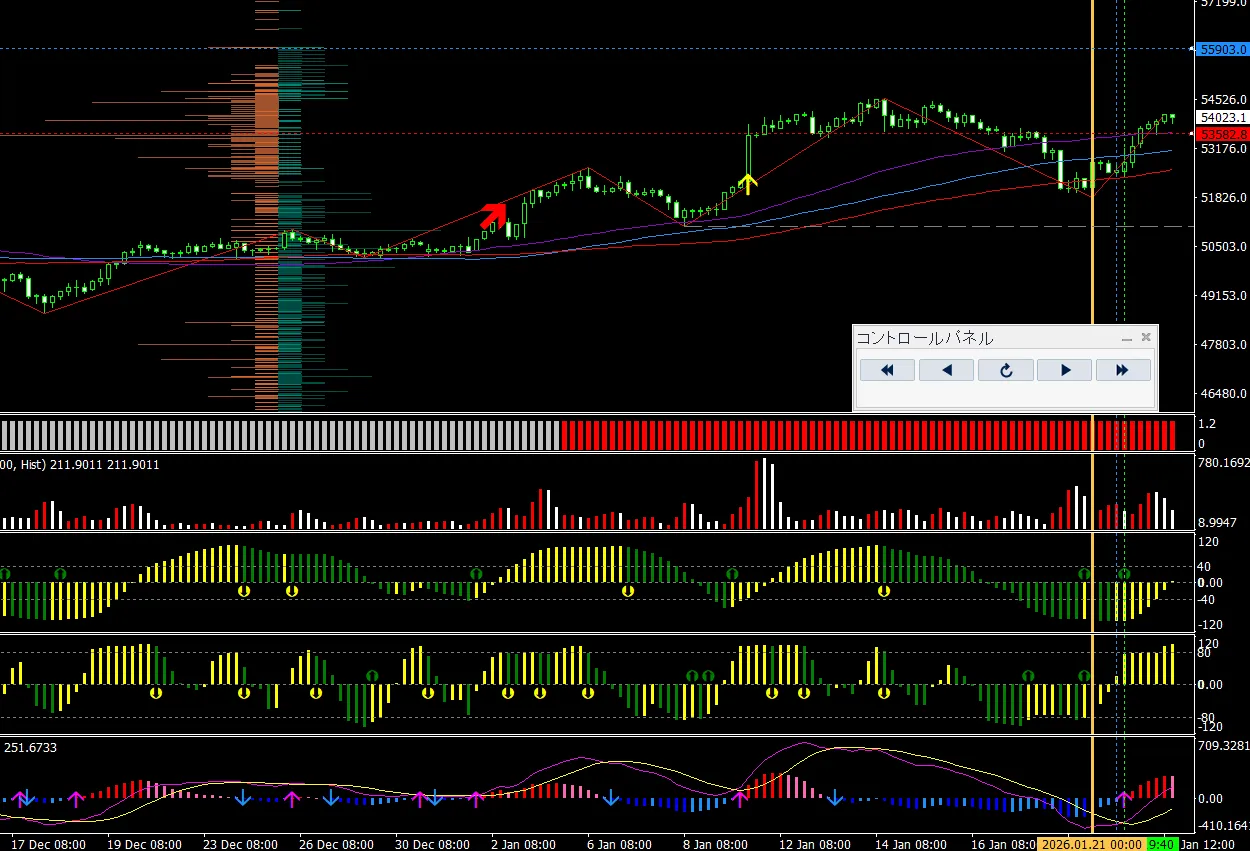Minimize the コントロールパネル panel
1250x851 pixels.
(1127, 339)
